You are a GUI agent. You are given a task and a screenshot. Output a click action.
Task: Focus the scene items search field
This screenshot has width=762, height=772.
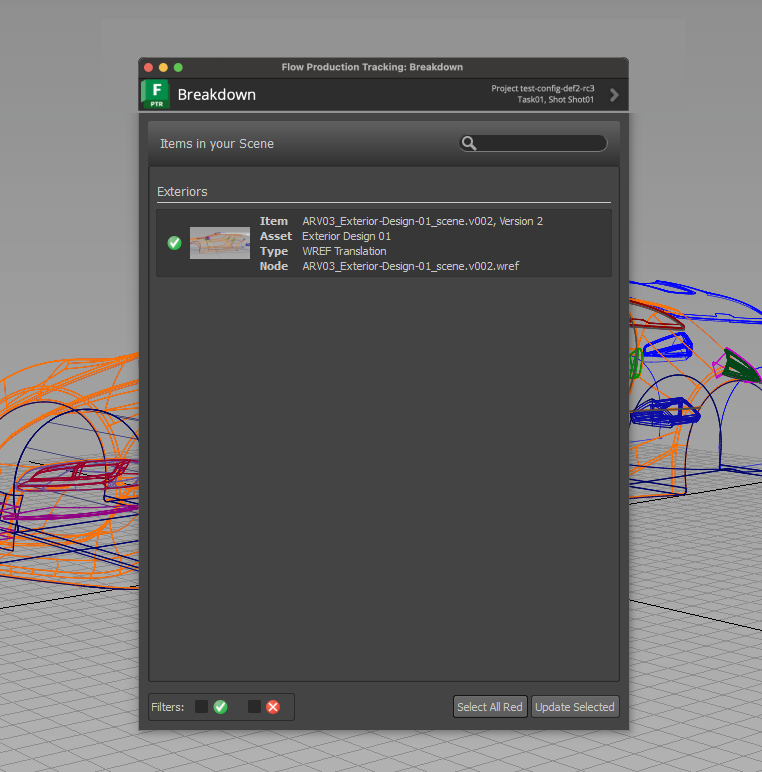pos(533,143)
